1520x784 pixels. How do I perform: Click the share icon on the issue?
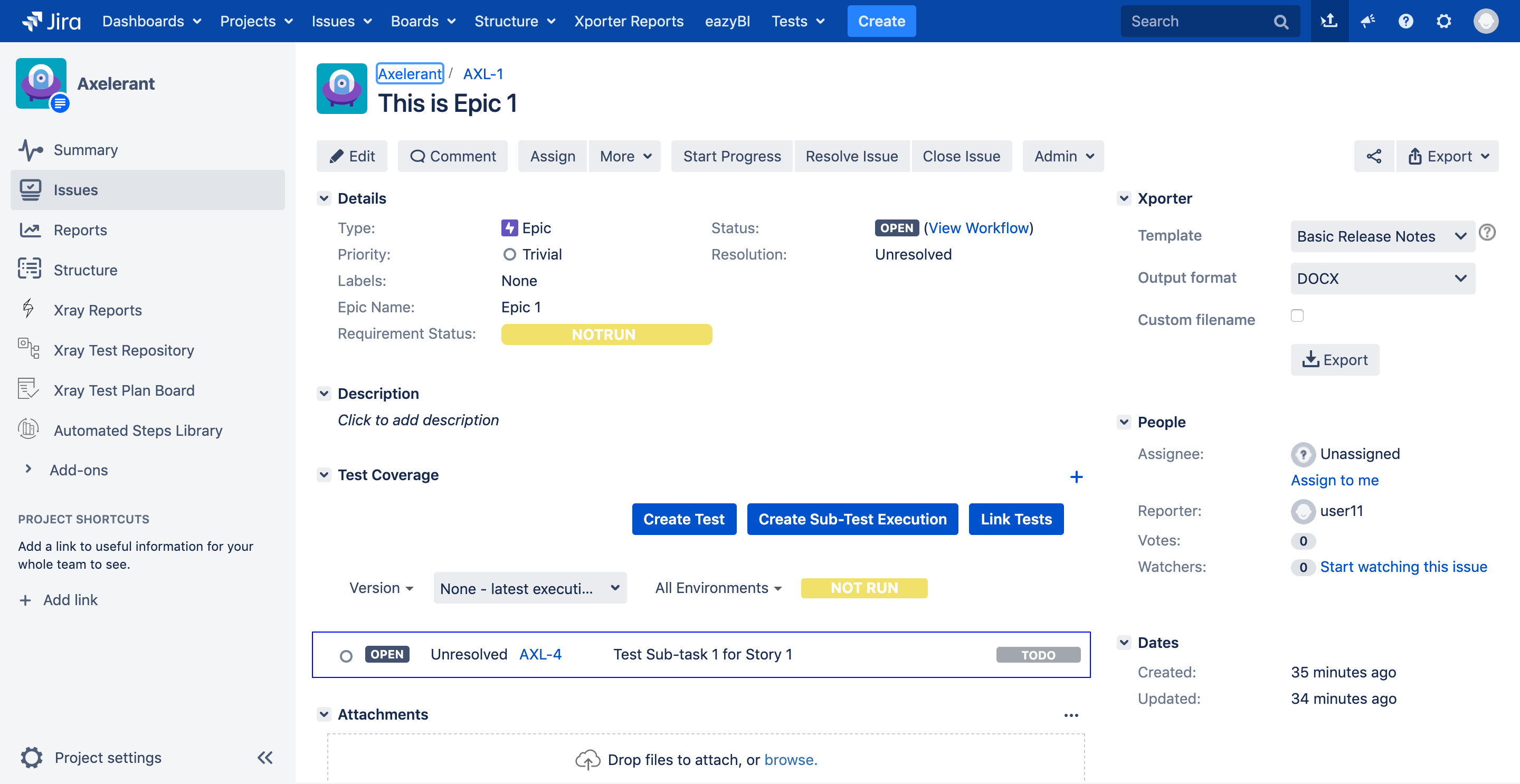(x=1374, y=155)
